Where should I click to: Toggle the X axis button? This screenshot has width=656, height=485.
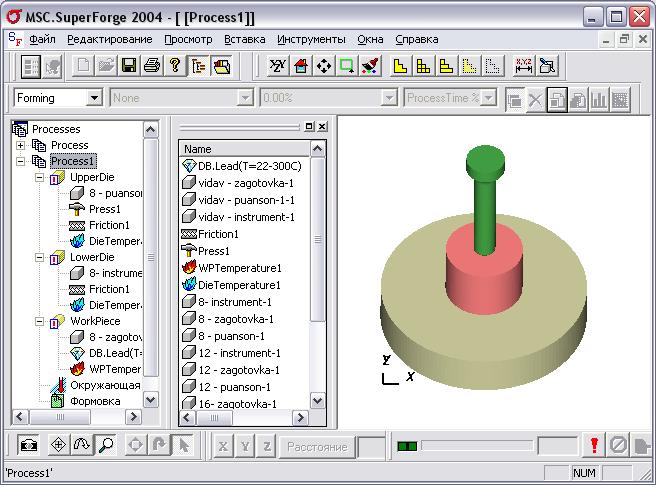pos(223,446)
